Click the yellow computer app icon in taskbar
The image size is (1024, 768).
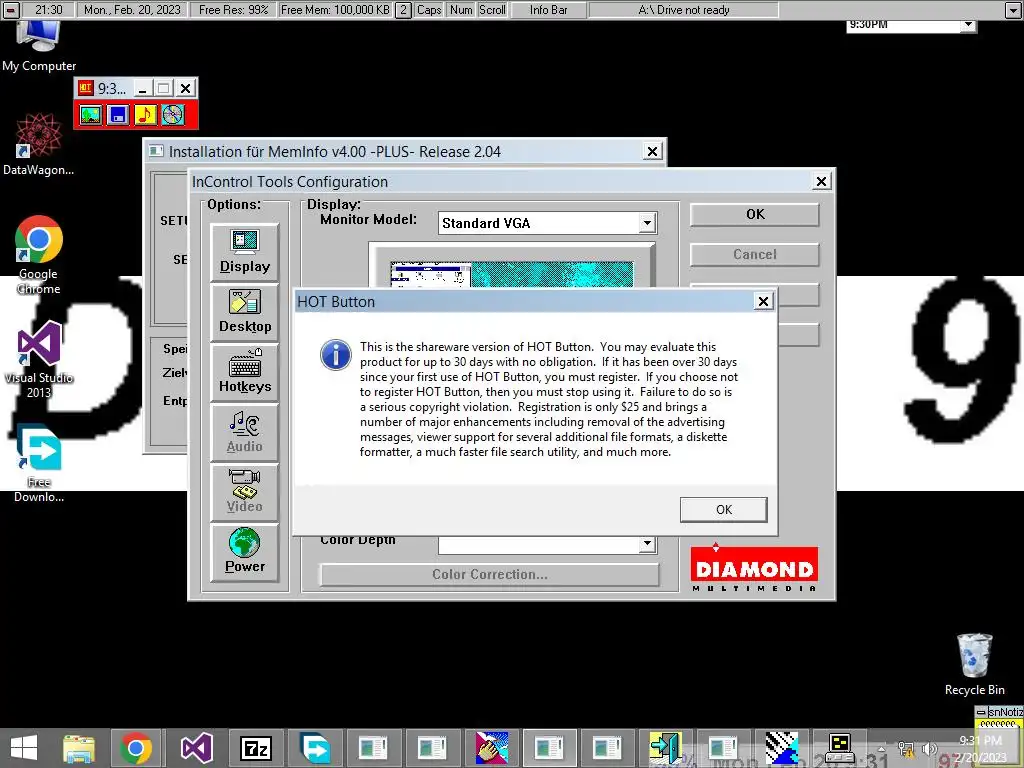(839, 748)
